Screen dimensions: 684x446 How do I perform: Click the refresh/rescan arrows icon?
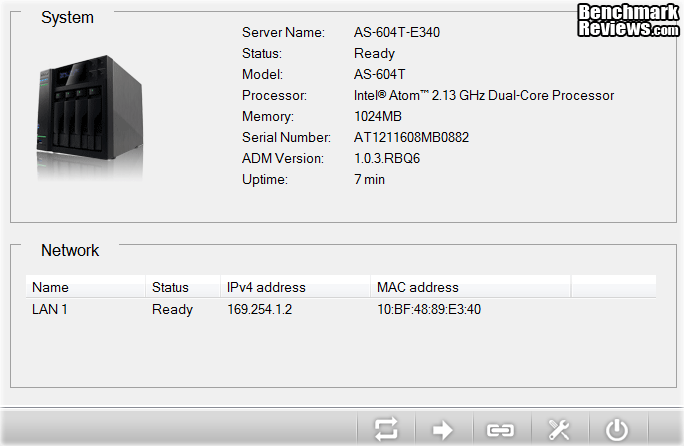[x=386, y=429]
